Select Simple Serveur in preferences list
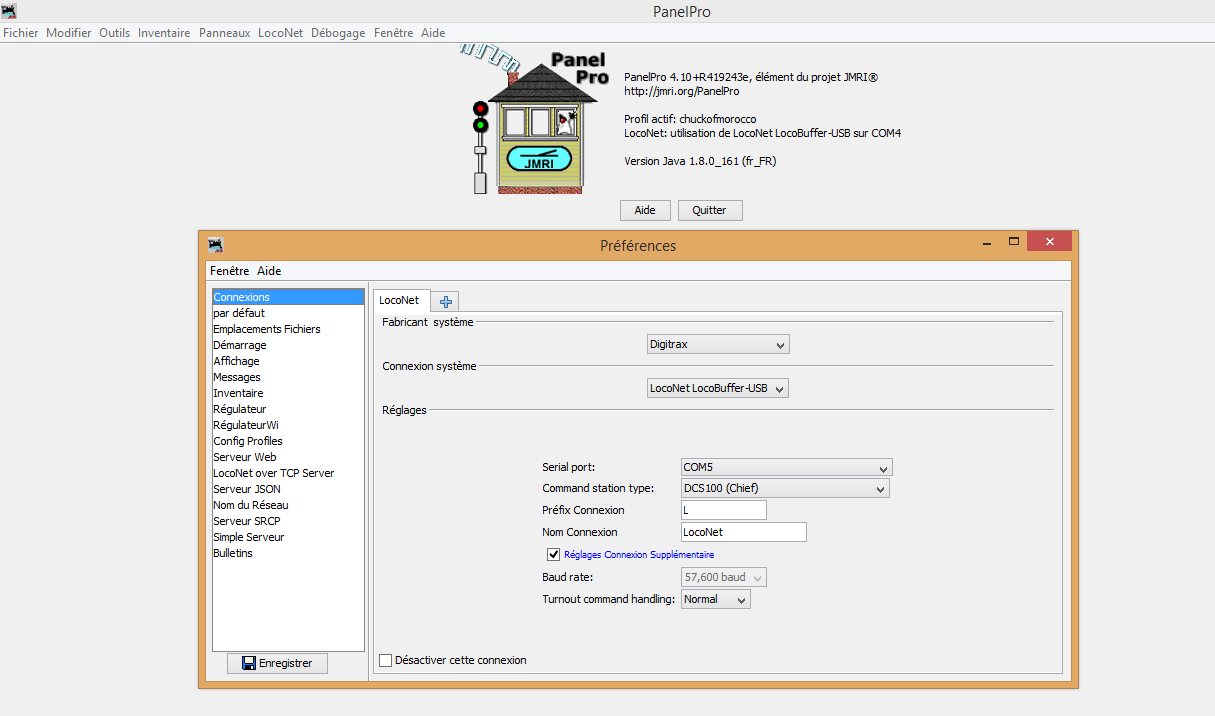The height and width of the screenshot is (716, 1215). pos(288,537)
